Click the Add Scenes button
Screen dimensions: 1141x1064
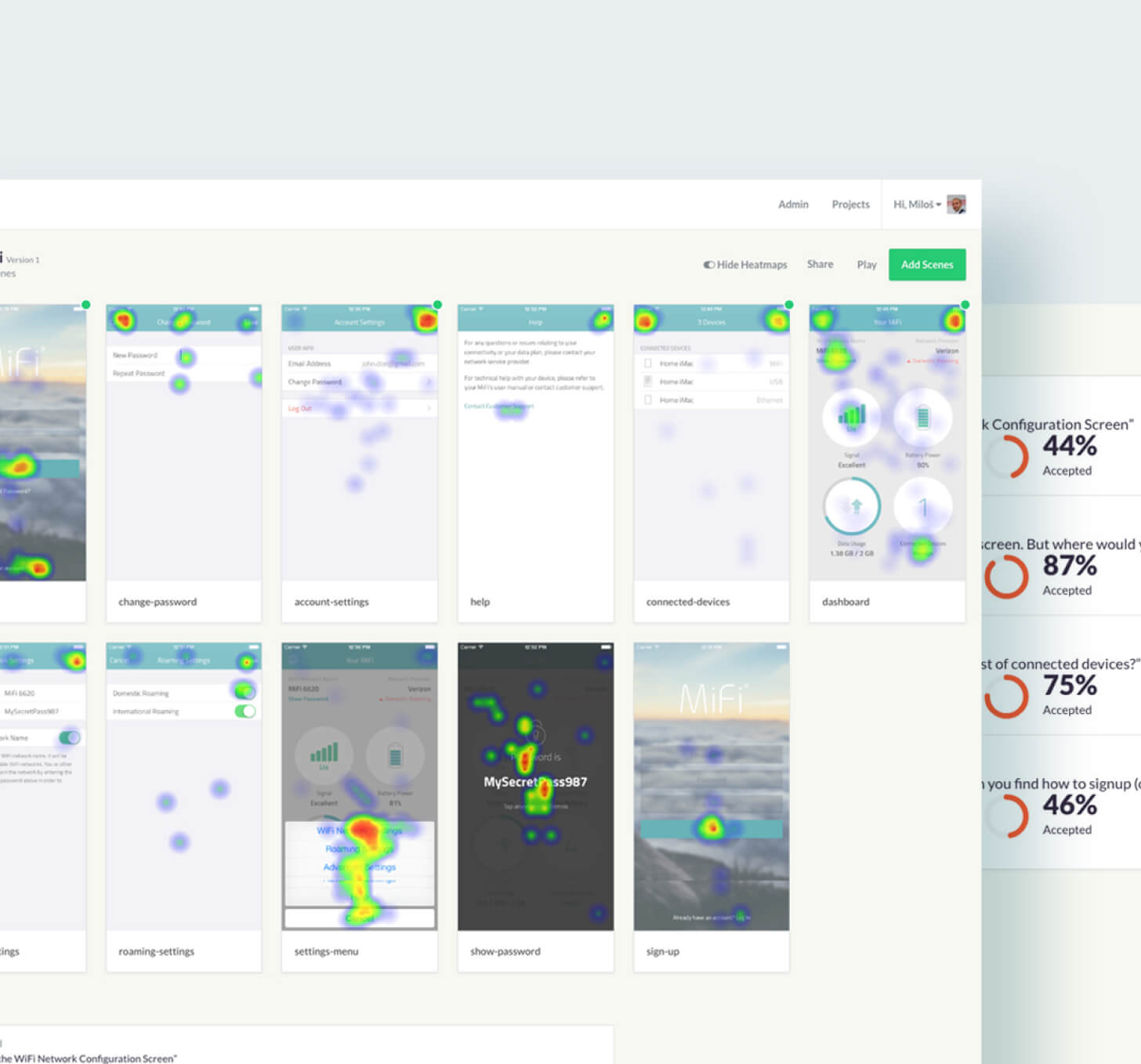point(927,265)
